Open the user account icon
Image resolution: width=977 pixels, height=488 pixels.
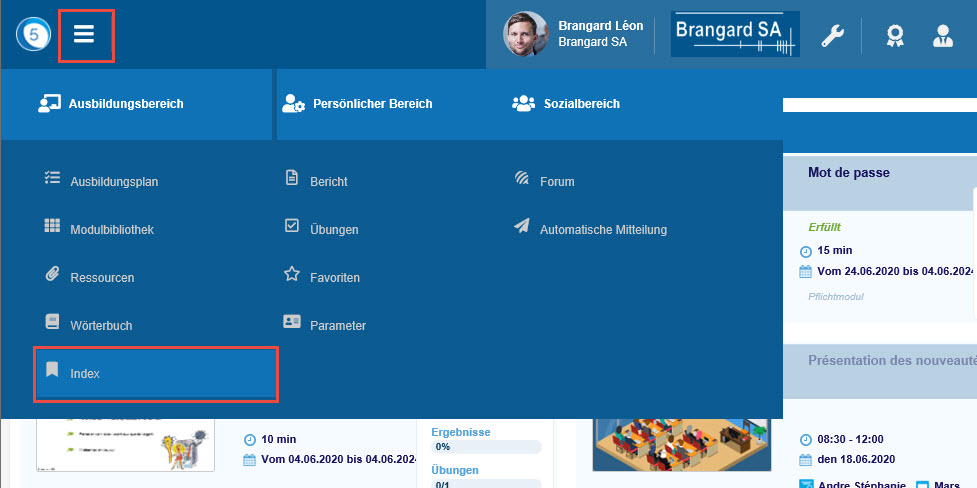point(942,36)
